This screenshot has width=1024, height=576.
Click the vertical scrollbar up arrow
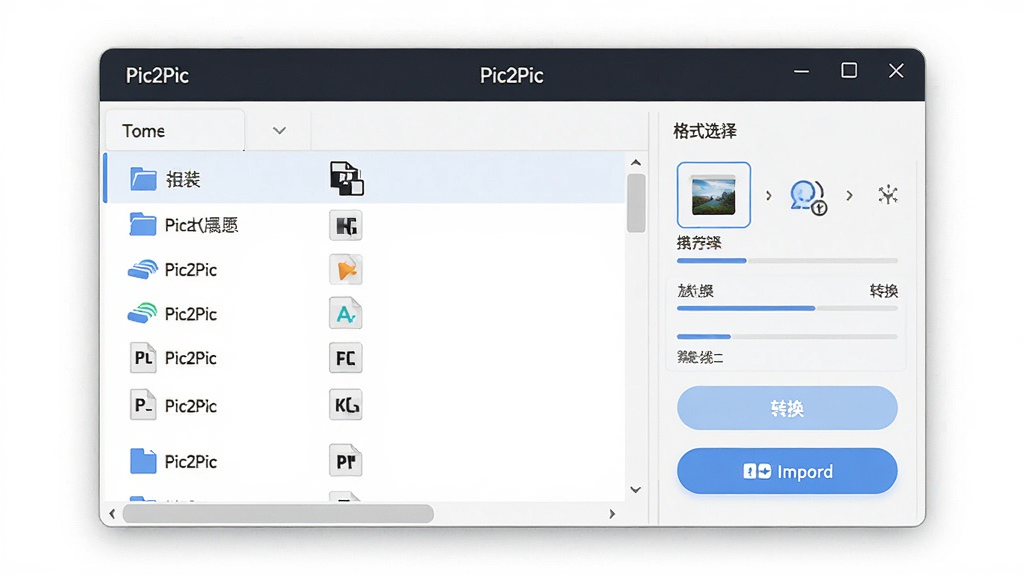pyautogui.click(x=635, y=162)
